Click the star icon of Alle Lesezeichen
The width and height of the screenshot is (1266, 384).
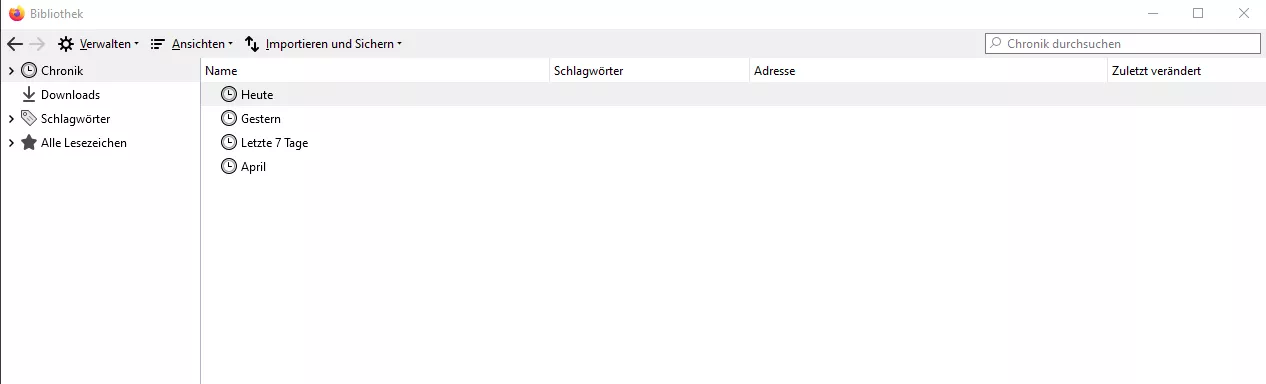point(29,143)
